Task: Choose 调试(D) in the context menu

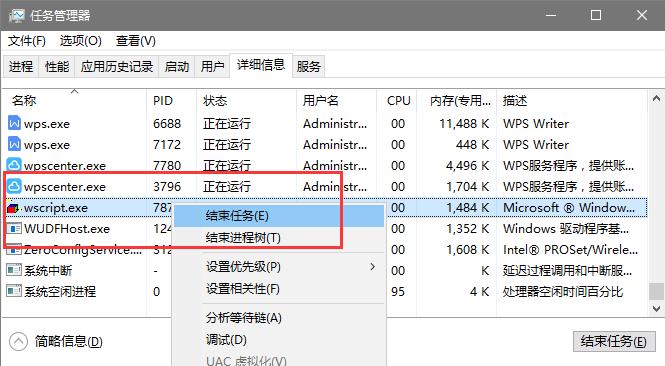Action: [279, 340]
